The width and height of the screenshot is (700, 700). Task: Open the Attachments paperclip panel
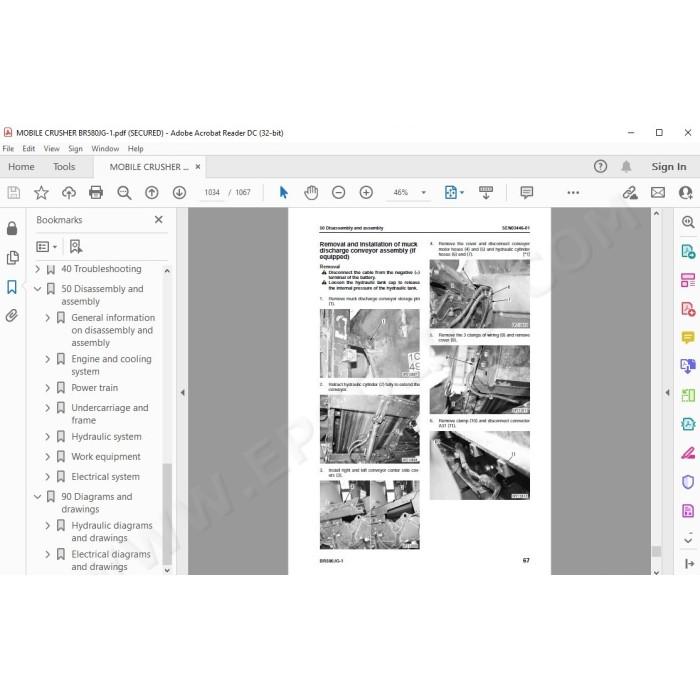tap(12, 316)
